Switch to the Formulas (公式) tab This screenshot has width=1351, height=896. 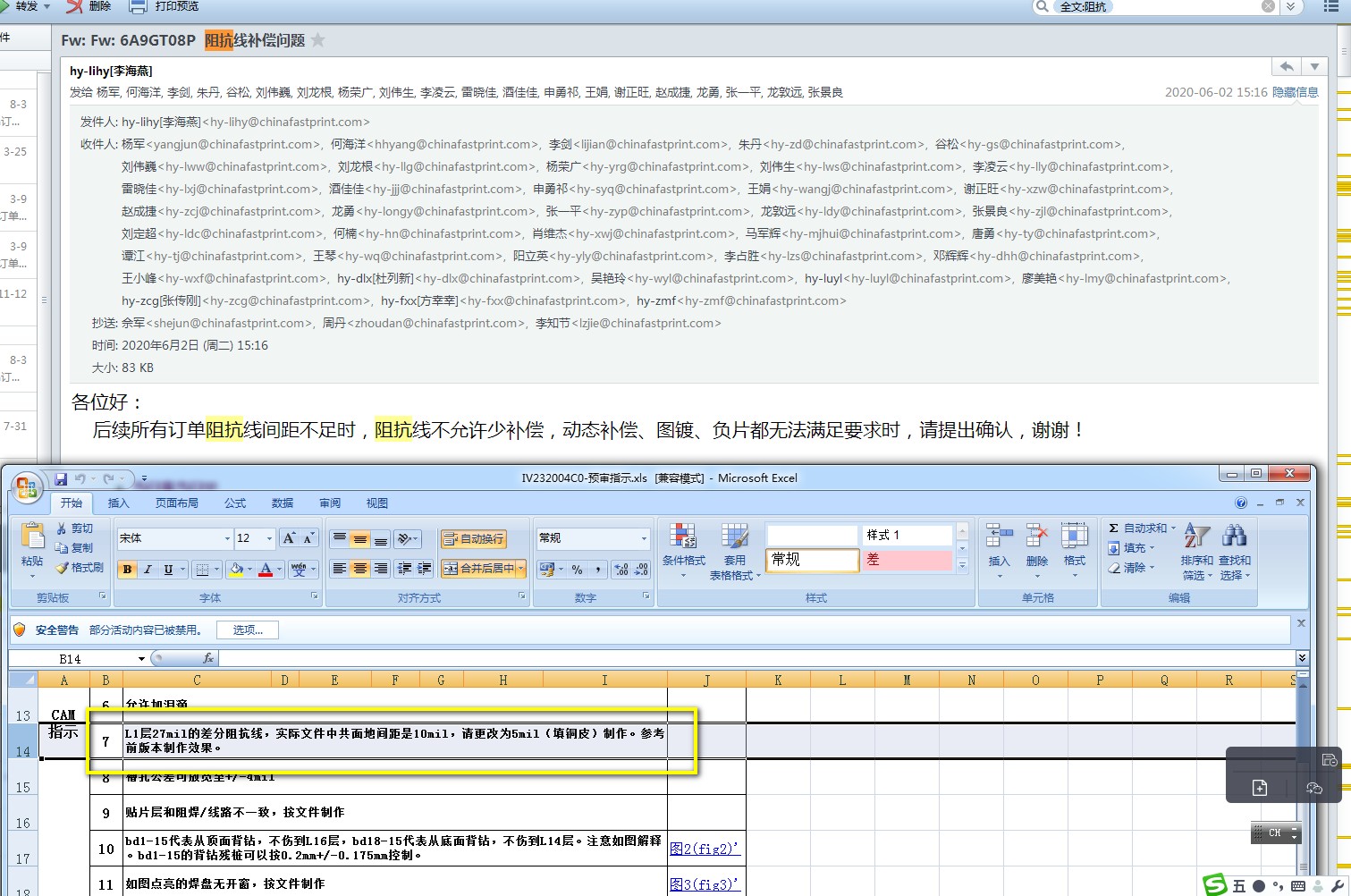tap(235, 503)
